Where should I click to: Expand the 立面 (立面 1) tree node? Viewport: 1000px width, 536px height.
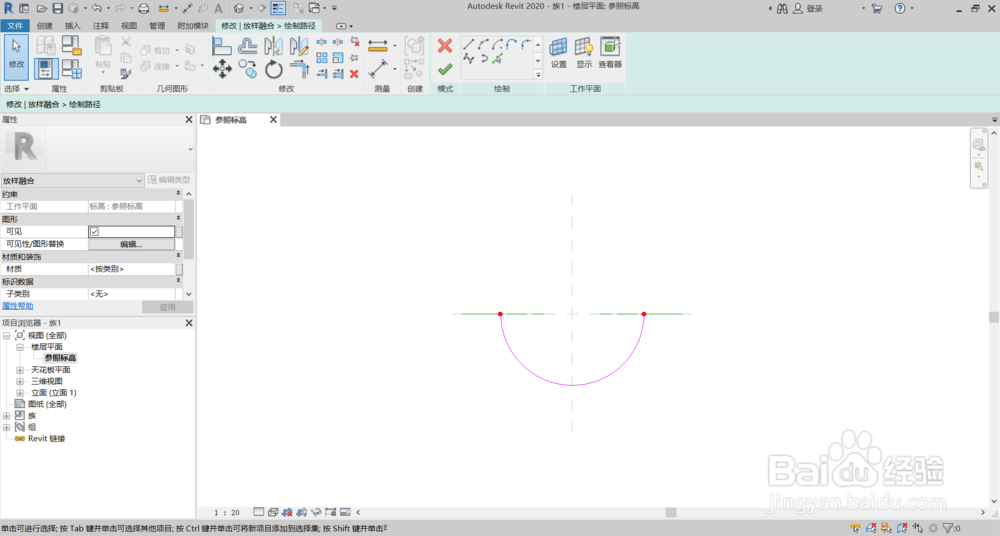pos(20,393)
